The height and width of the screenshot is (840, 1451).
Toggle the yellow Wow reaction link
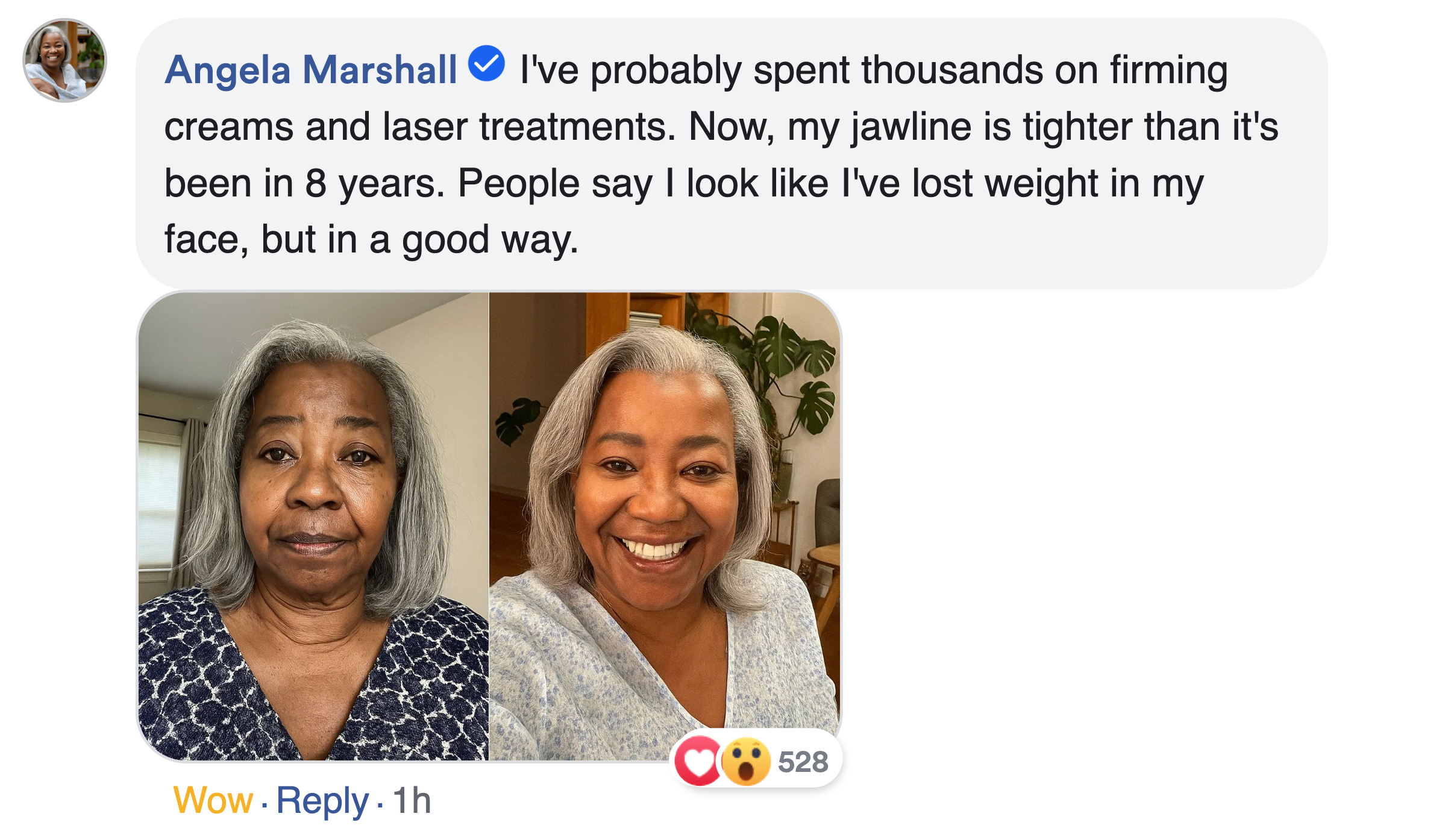point(213,801)
